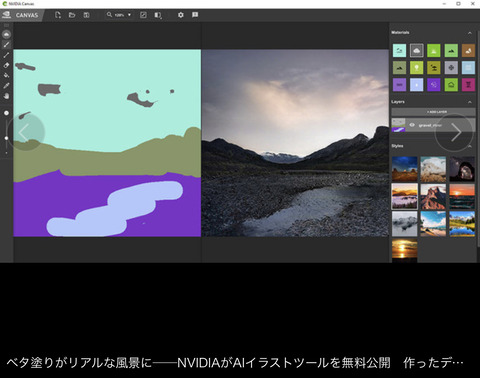Click the Japanese article caption text
The height and width of the screenshot is (378, 480).
point(235,363)
